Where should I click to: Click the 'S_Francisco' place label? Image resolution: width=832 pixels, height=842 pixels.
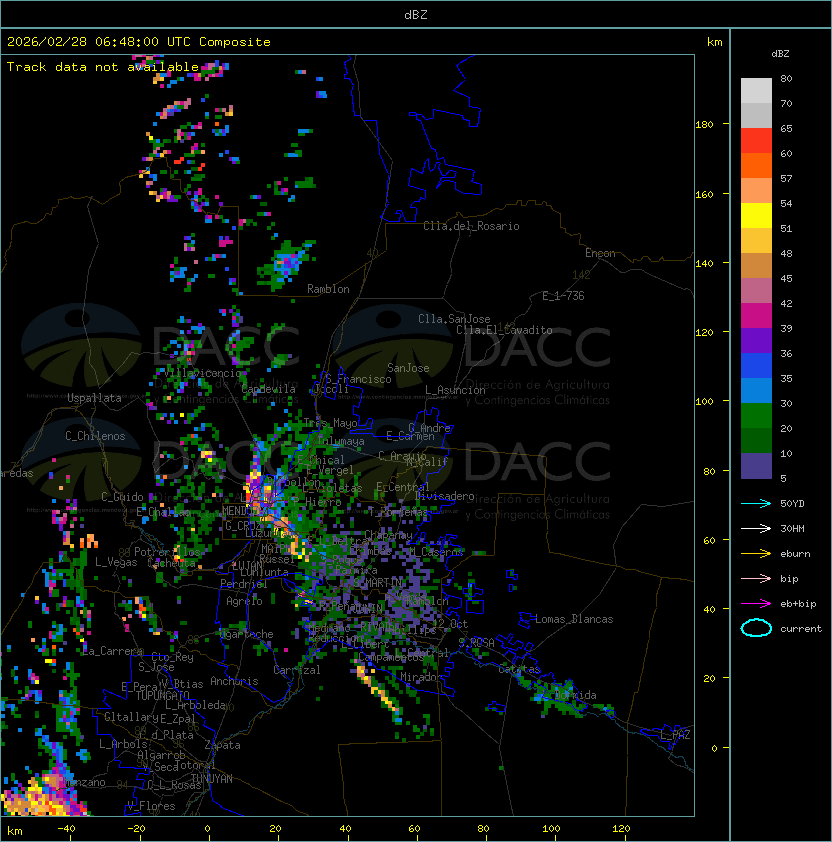tap(358, 379)
